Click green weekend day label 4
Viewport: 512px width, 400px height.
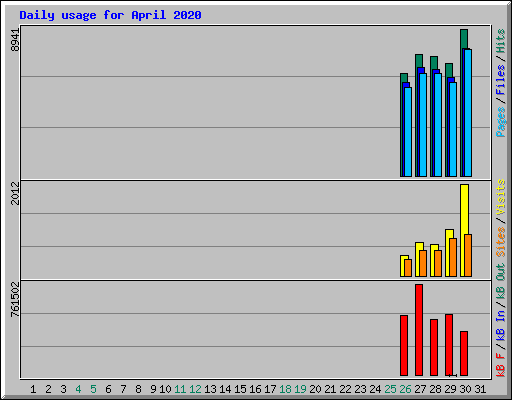coord(78,389)
